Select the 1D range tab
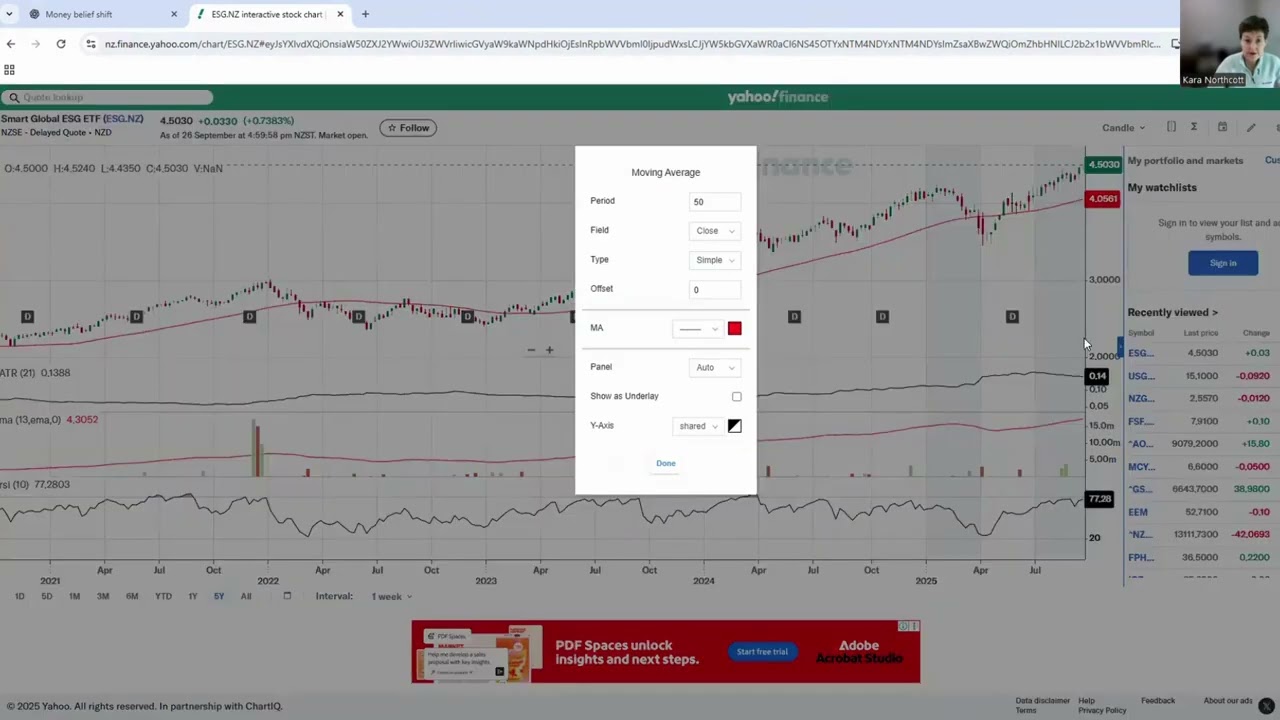 [x=19, y=596]
